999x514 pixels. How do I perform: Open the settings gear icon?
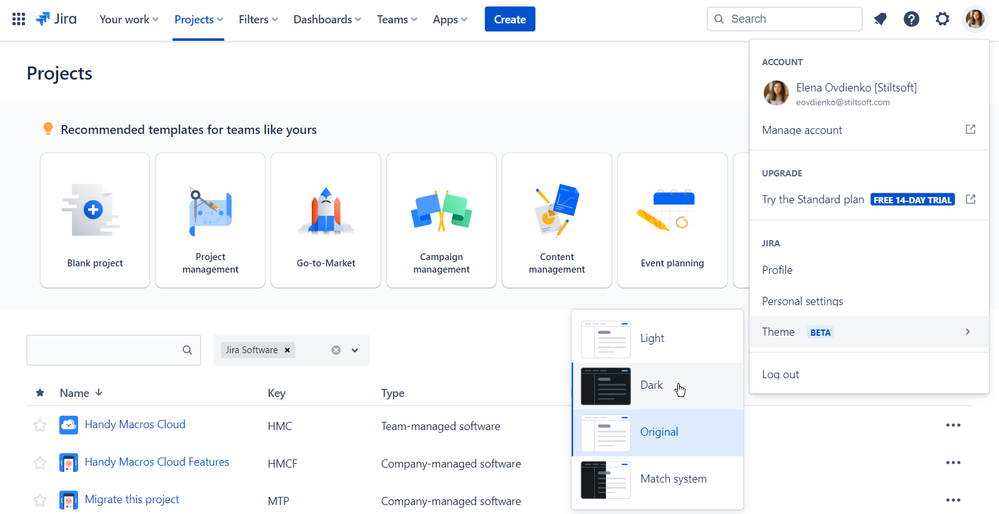coord(942,19)
